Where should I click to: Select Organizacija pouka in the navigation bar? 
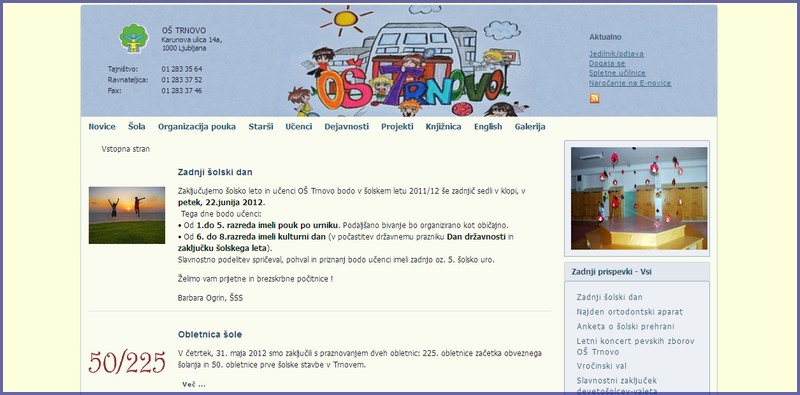coord(197,127)
